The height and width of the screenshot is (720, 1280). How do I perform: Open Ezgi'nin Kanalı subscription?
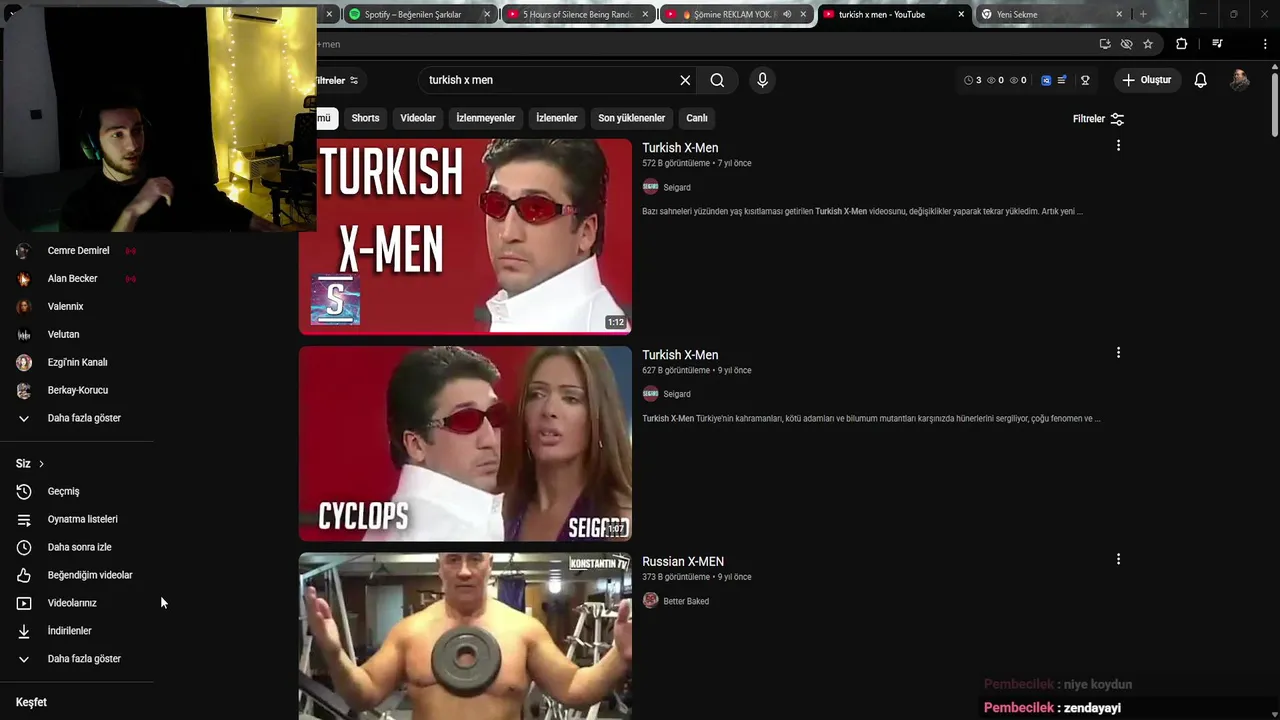tap(77, 363)
